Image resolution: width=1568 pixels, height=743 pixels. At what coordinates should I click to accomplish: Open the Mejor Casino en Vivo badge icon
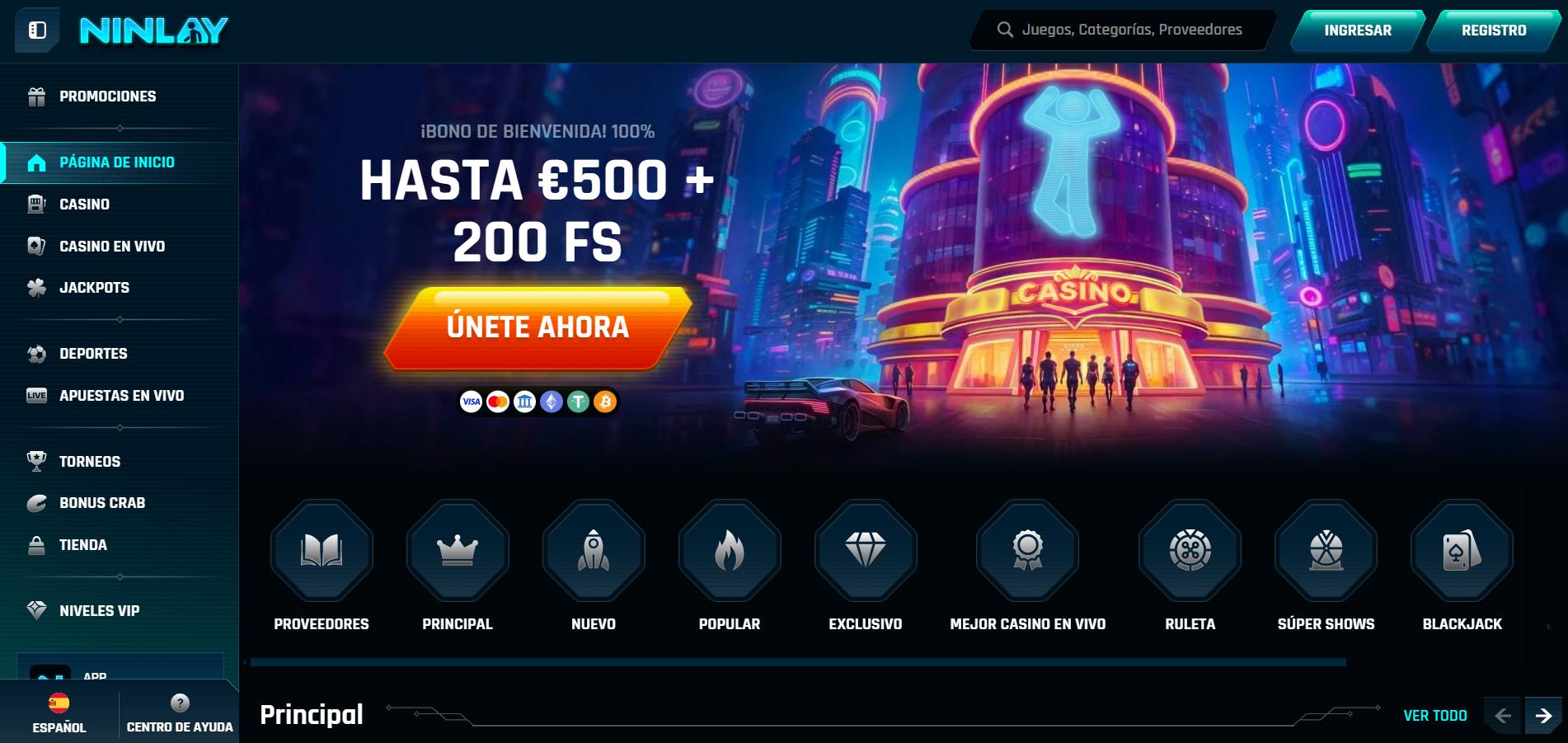1027,551
